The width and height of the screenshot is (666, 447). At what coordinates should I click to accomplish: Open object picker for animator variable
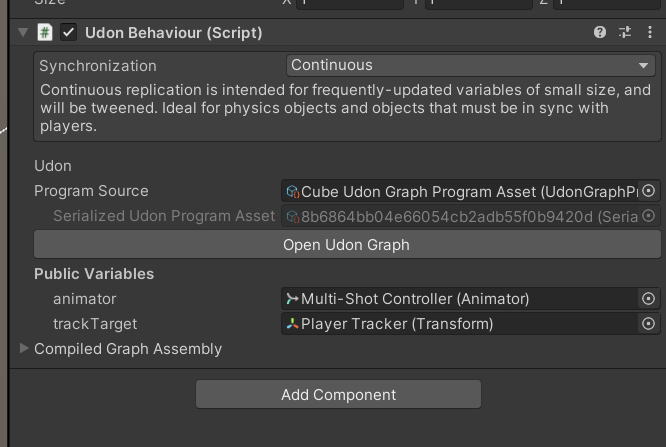[x=648, y=298]
